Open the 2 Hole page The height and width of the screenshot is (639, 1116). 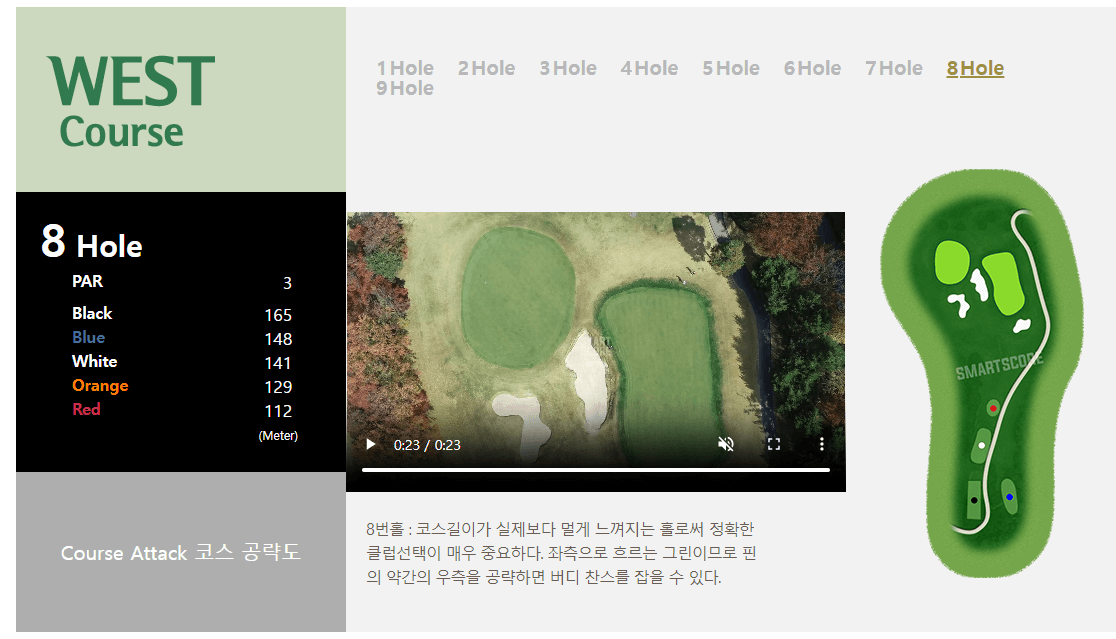(486, 68)
